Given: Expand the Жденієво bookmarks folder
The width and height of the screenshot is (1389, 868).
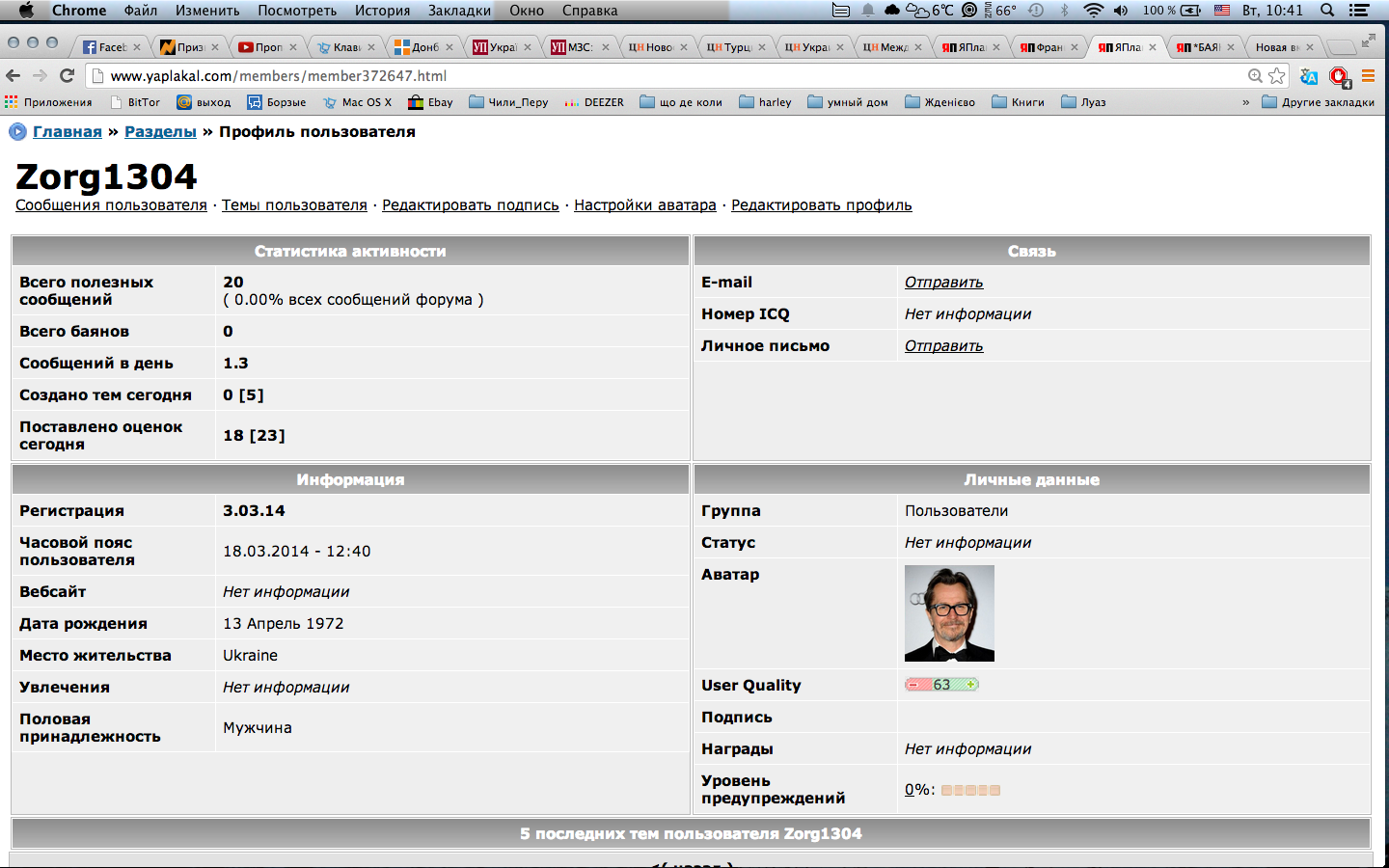Looking at the screenshot, I should (x=940, y=102).
